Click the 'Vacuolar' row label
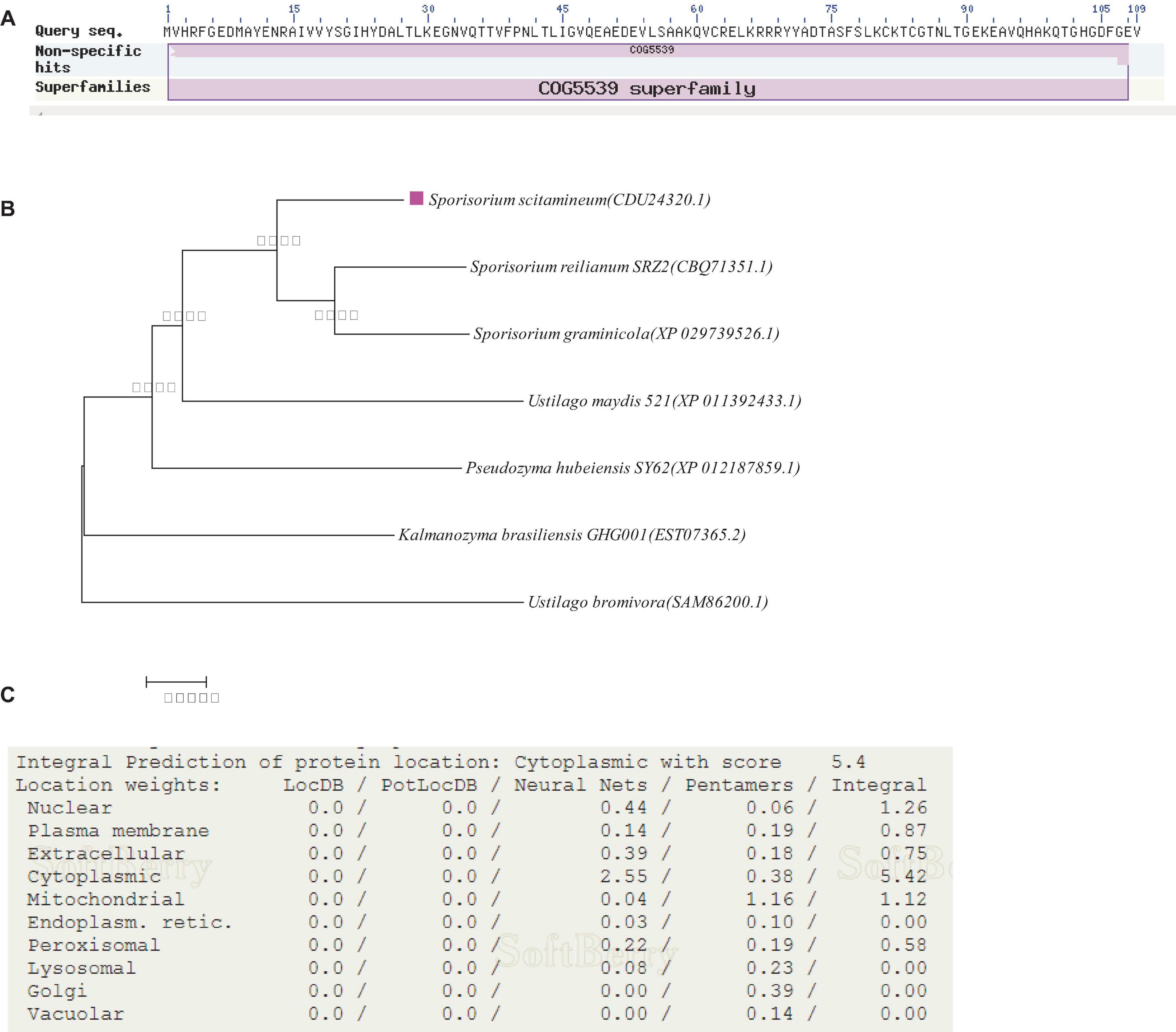1176x1032 pixels. click(x=75, y=1014)
